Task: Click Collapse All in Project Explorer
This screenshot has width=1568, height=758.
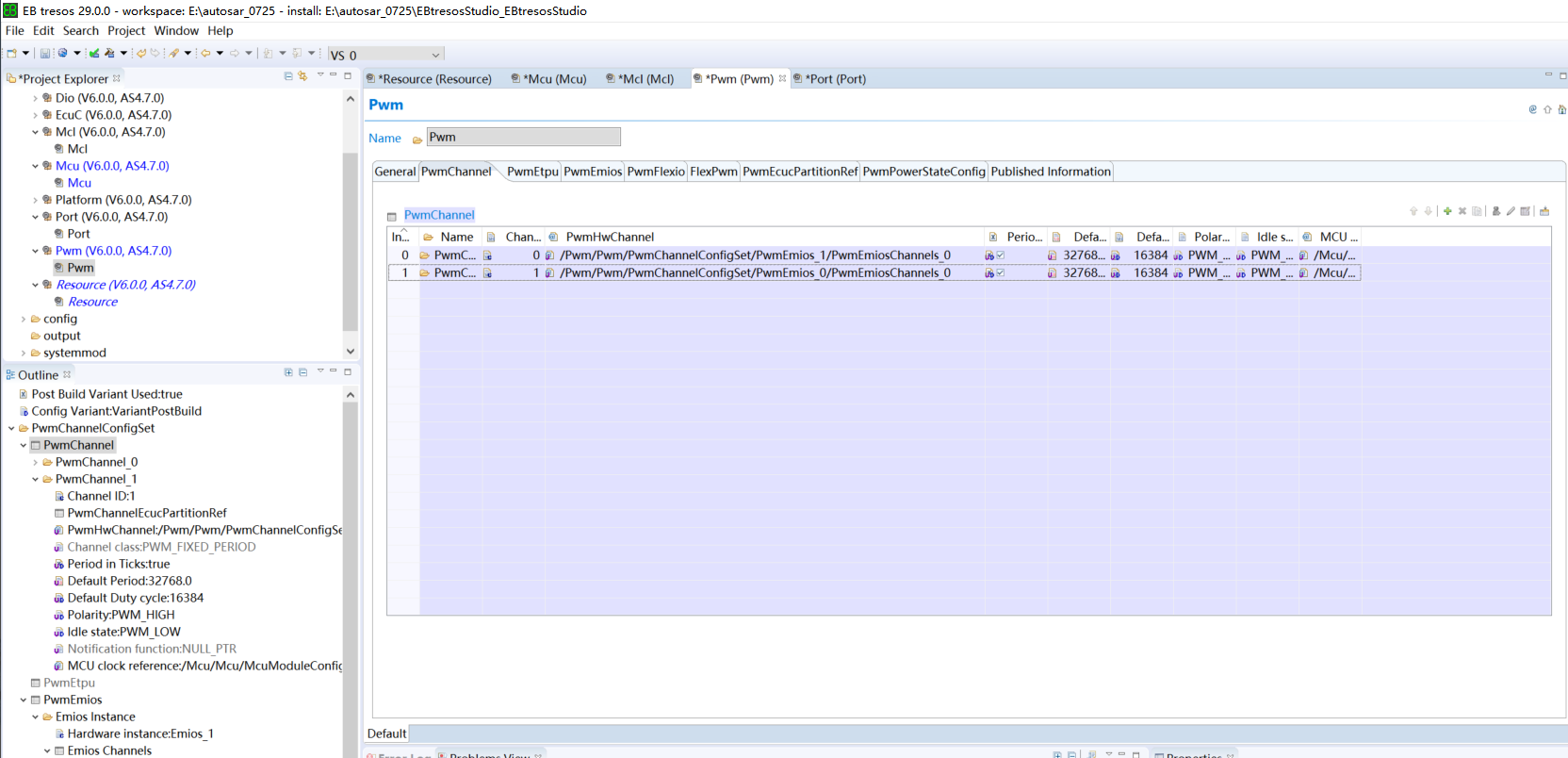Action: coord(288,76)
